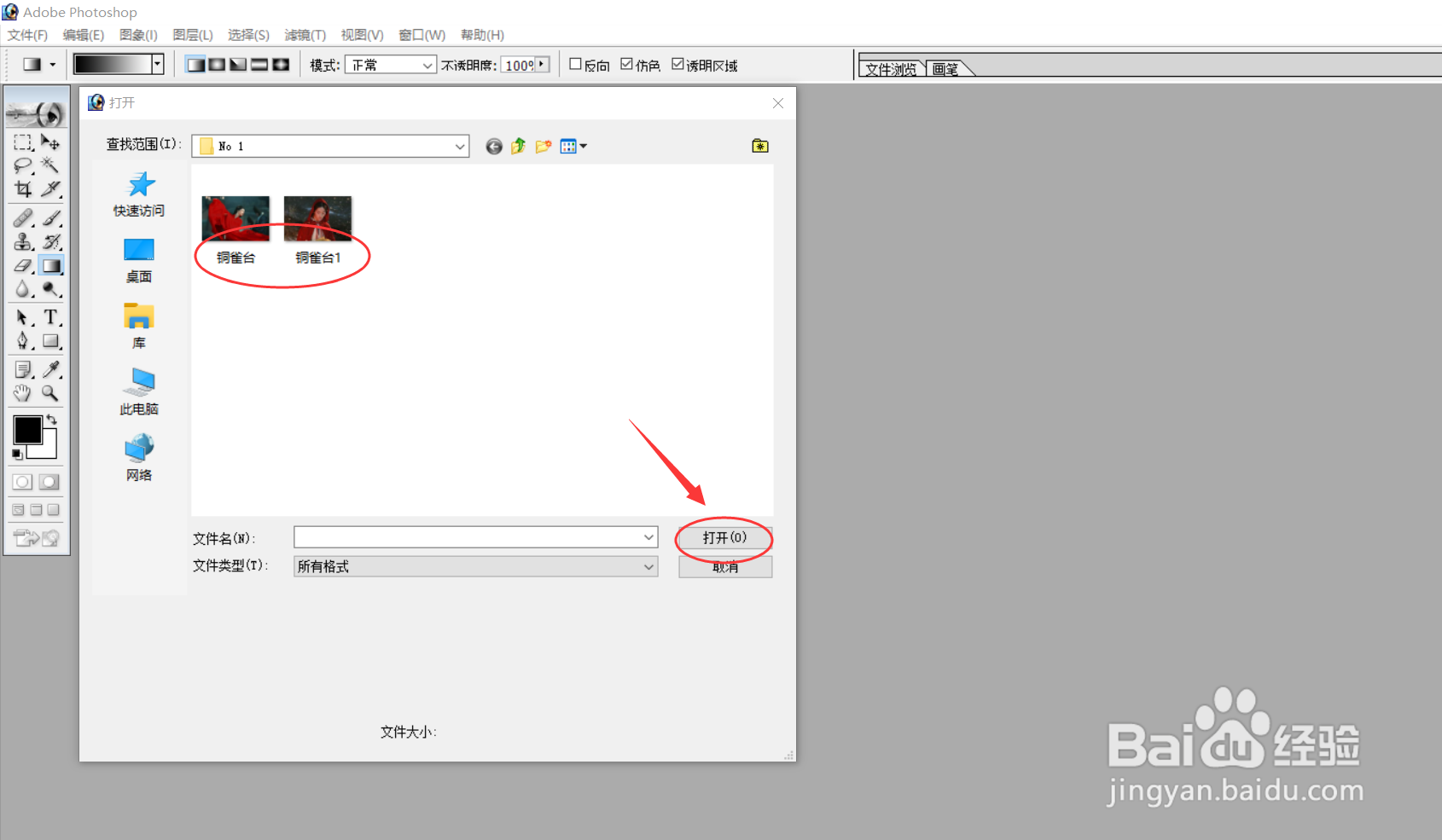Swap foreground and background colors
1442x840 pixels.
click(52, 419)
